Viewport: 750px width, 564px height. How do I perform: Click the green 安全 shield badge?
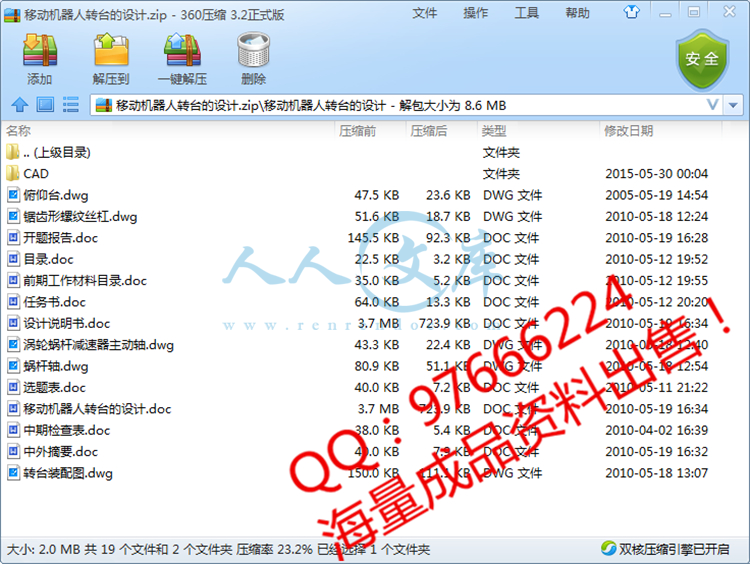point(702,59)
